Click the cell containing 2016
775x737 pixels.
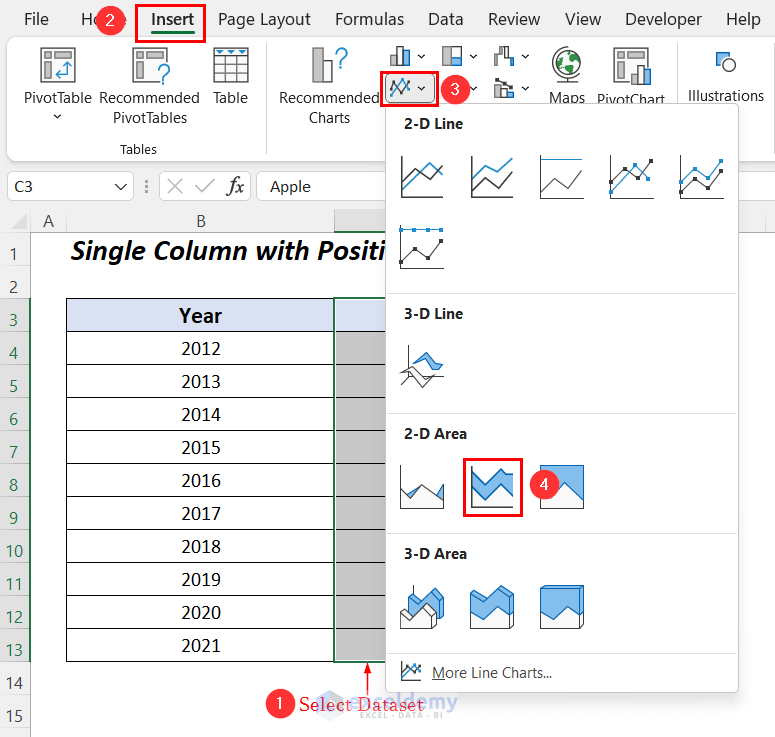200,480
